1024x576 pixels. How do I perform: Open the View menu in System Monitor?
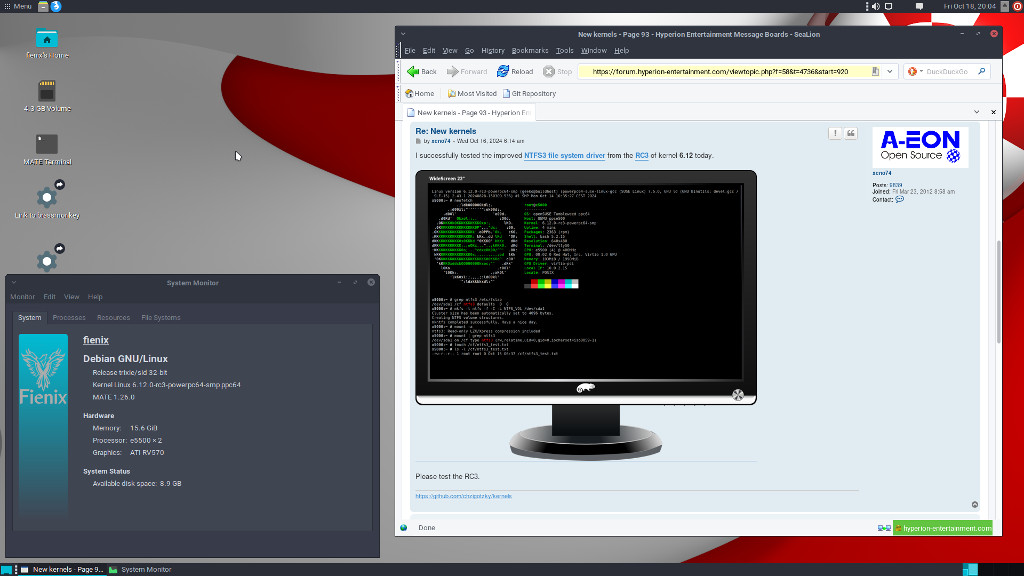pyautogui.click(x=71, y=296)
